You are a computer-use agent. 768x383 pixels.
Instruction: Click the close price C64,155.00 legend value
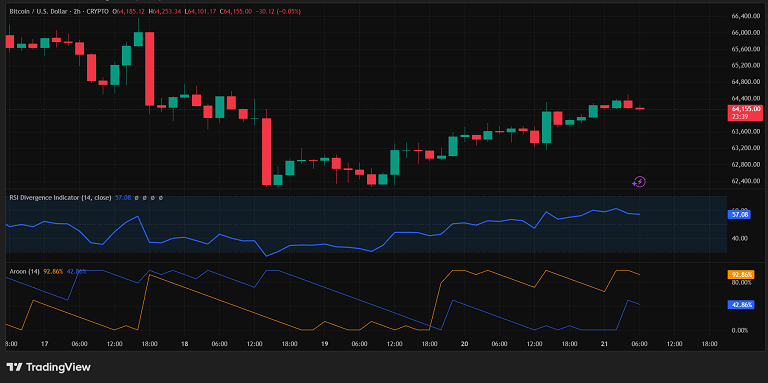237,11
